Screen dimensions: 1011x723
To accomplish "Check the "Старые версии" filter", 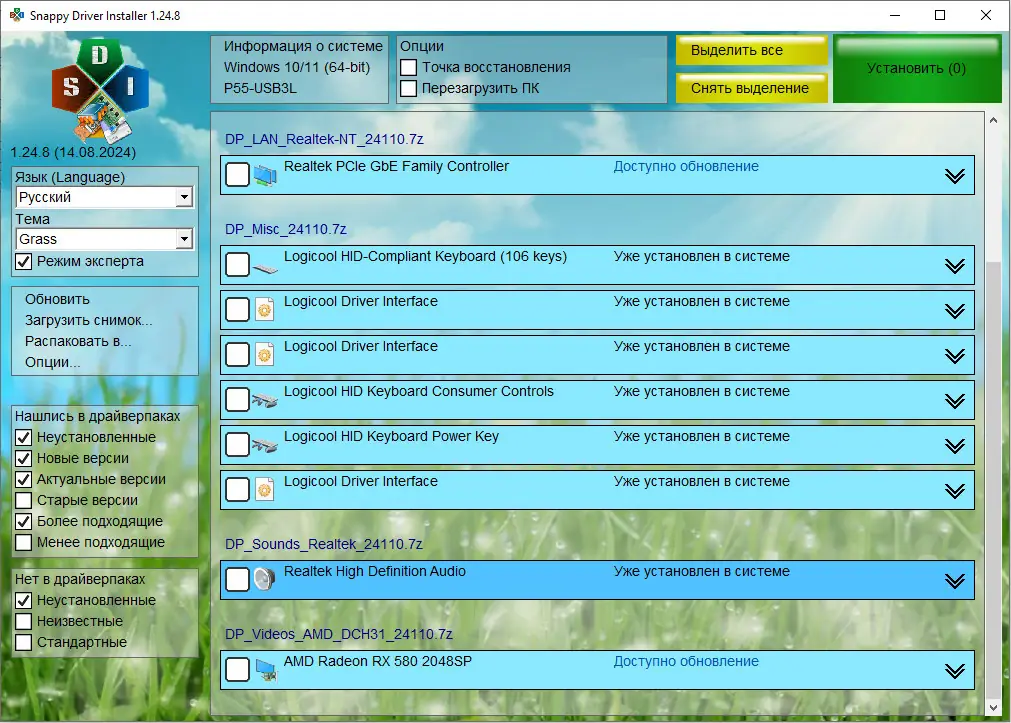I will pyautogui.click(x=25, y=499).
